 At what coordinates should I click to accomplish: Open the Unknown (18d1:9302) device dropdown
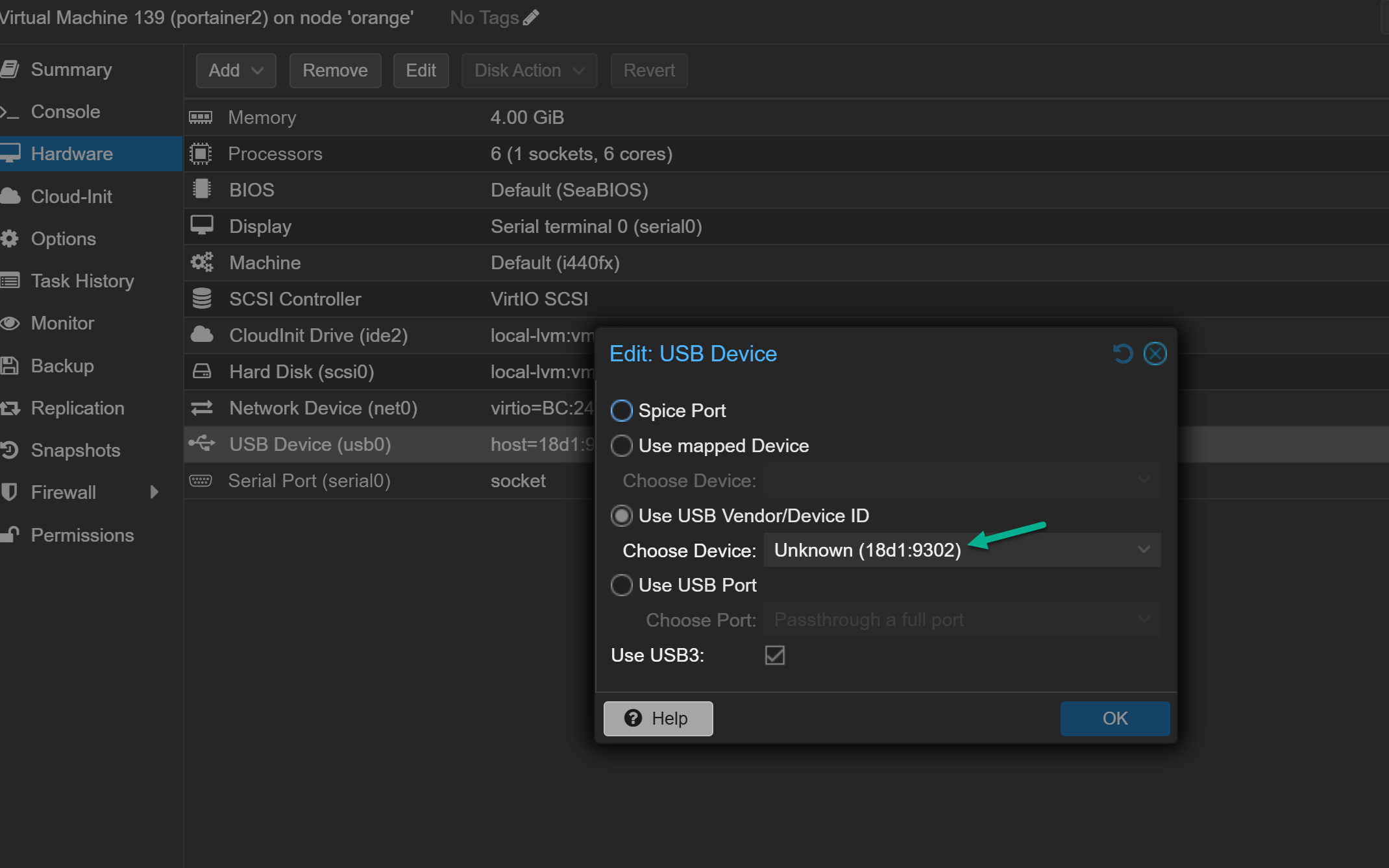point(962,550)
